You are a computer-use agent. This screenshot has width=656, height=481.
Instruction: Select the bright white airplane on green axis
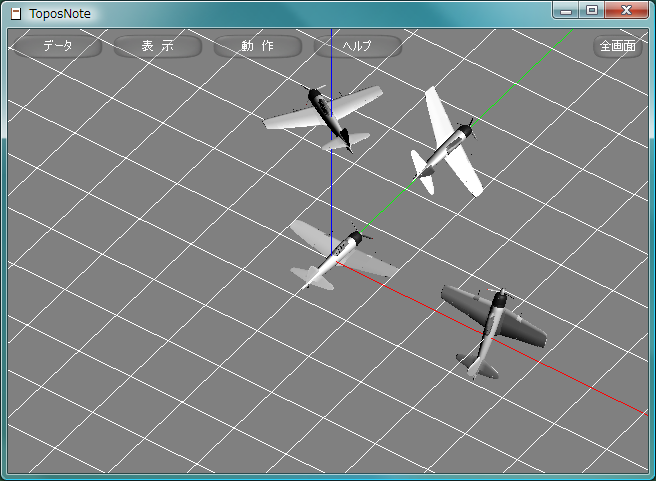447,142
